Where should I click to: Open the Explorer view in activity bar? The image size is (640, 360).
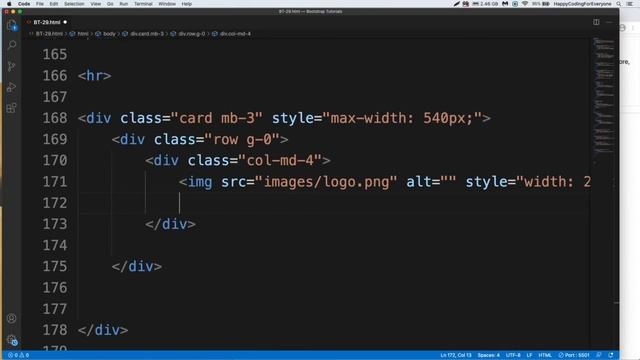[12, 25]
